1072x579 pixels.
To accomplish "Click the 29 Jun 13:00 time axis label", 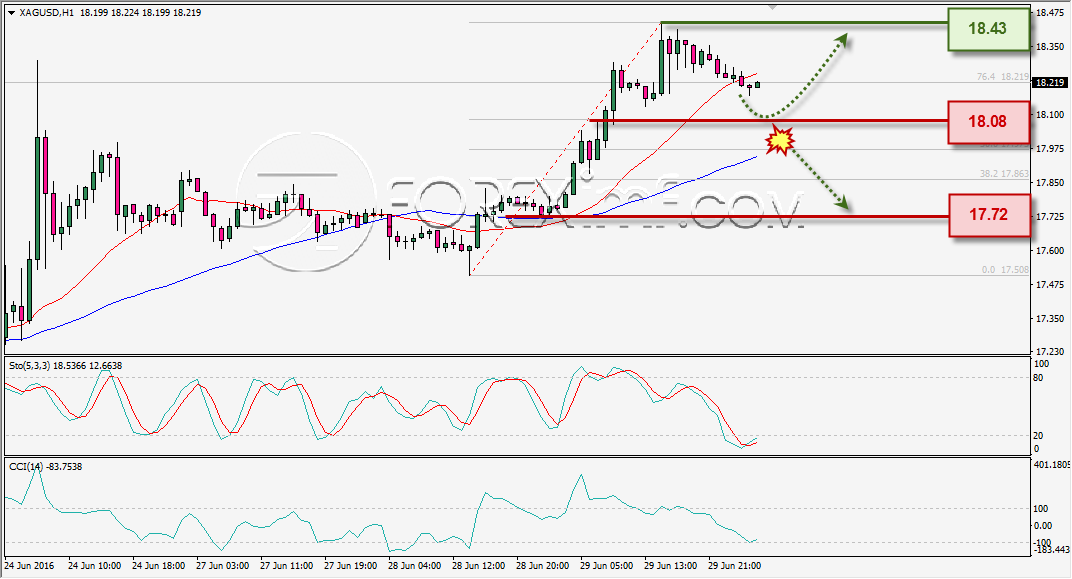I will (671, 566).
